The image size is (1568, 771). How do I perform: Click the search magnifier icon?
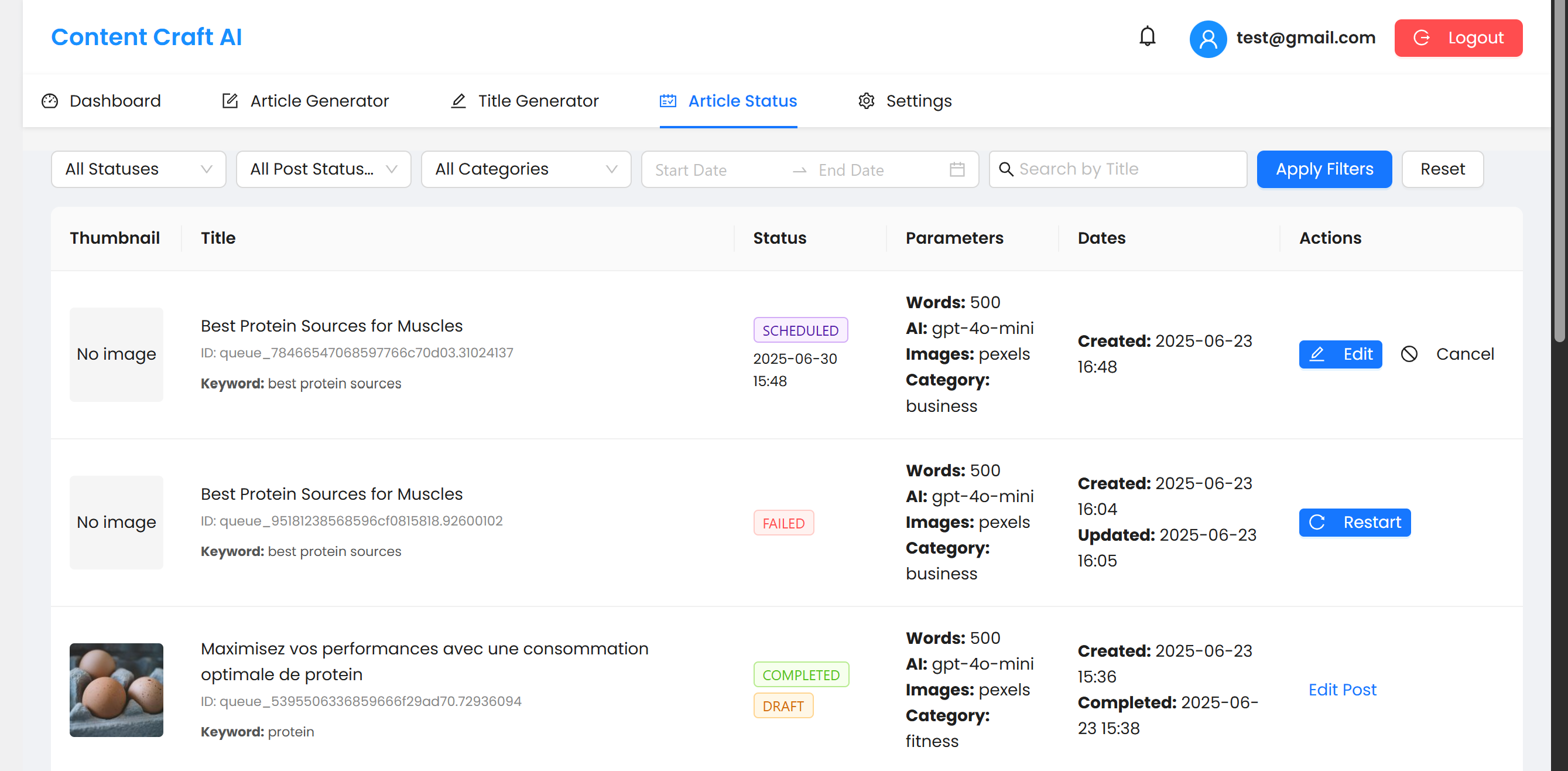pyautogui.click(x=1006, y=169)
